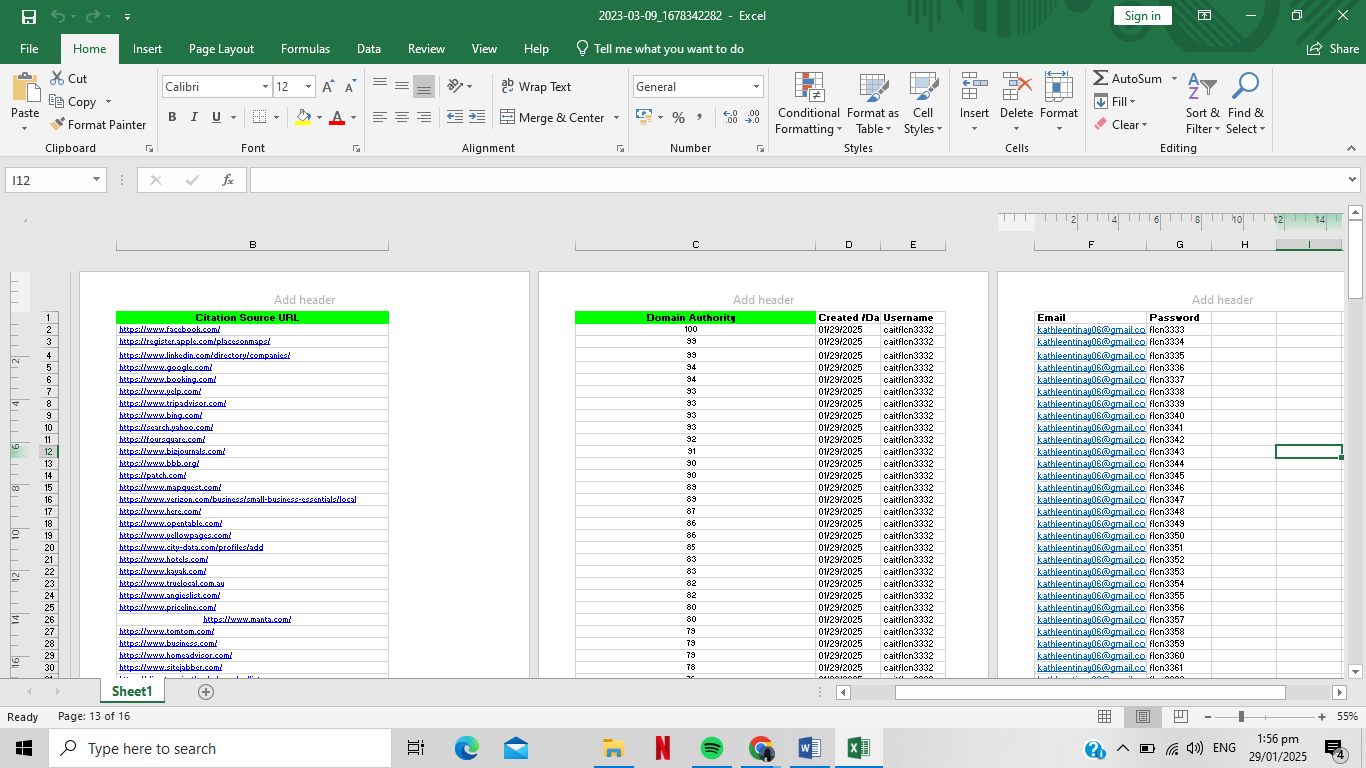Apply Comma Style format
This screenshot has width=1366, height=768.
700,117
